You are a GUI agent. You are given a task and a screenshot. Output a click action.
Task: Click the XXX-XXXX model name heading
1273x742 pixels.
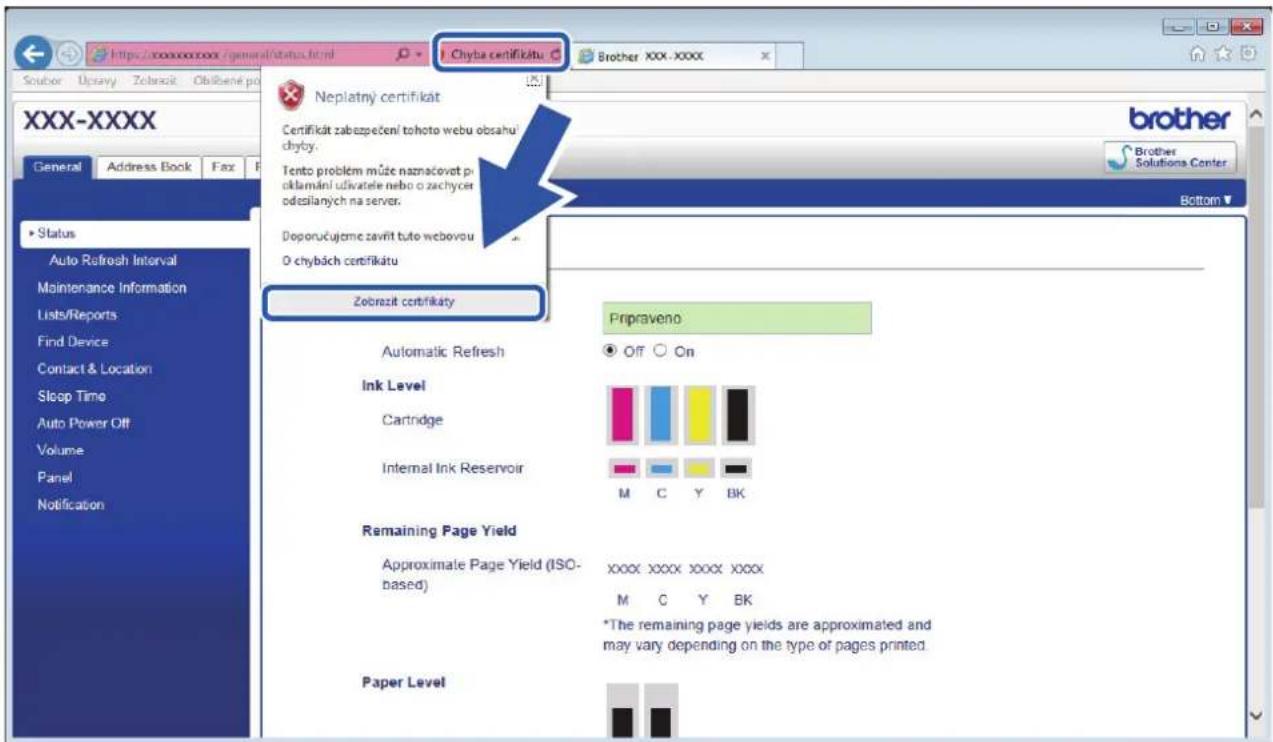point(88,121)
